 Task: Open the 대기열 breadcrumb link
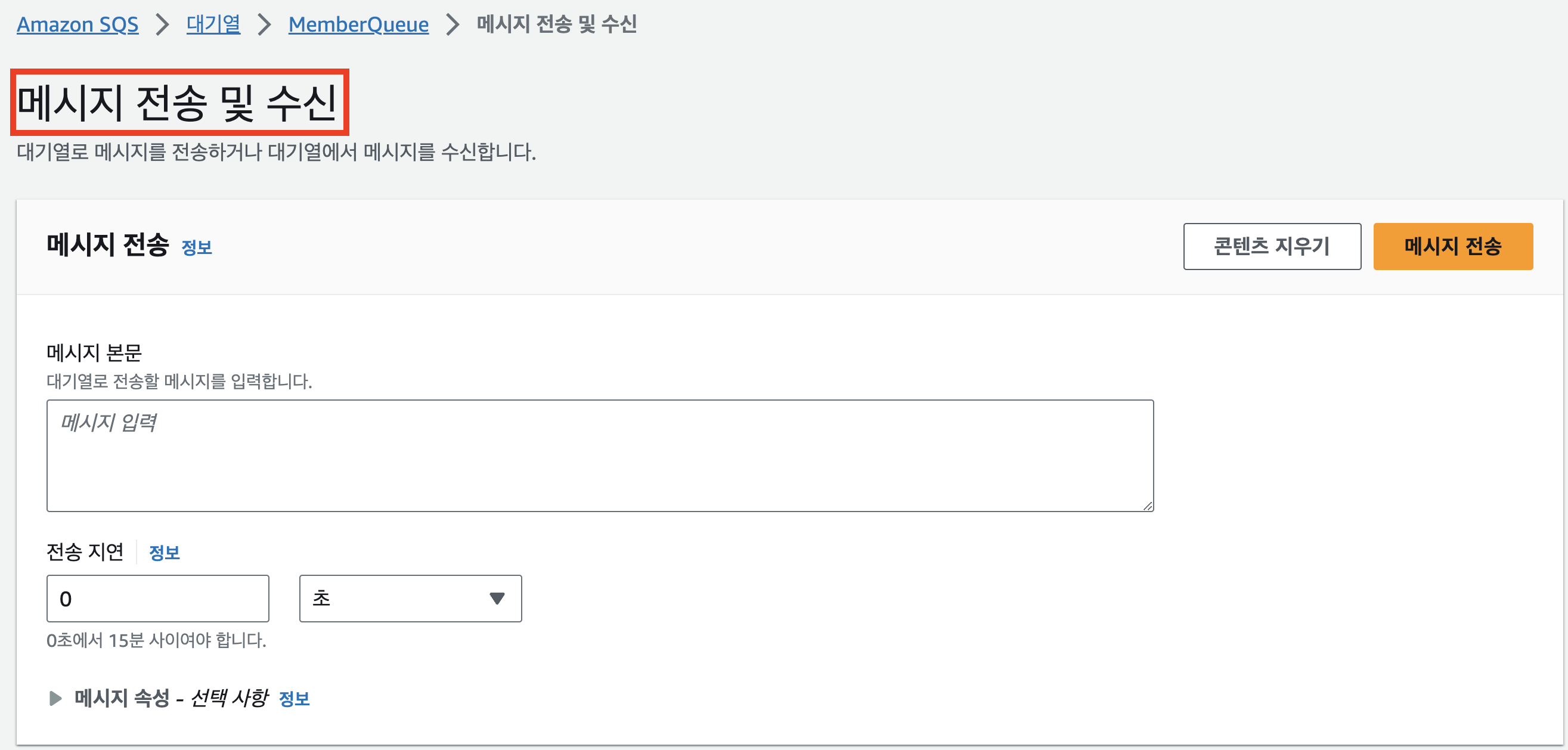click(x=212, y=23)
